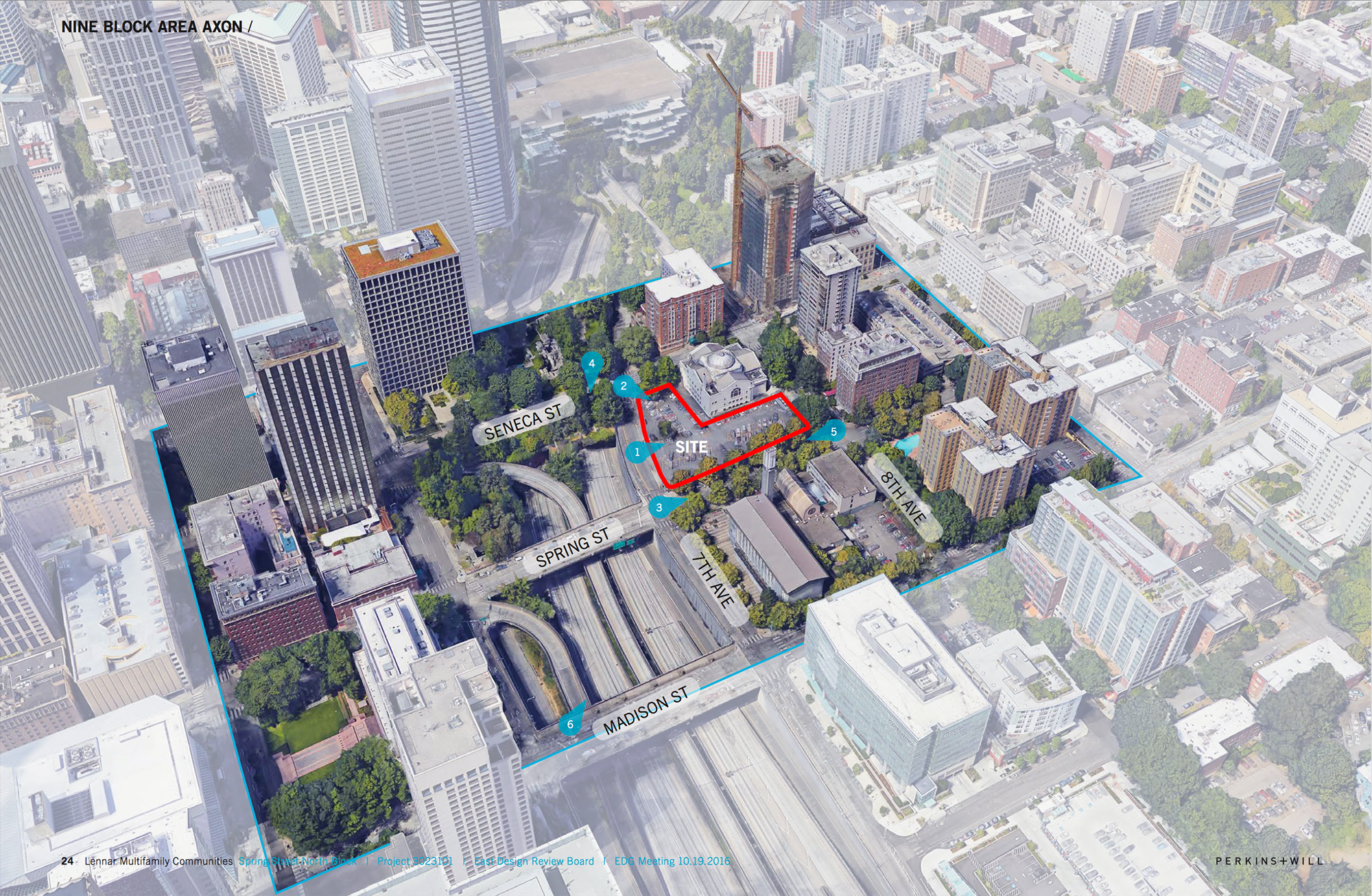Expand the SENECA ST street label
The height and width of the screenshot is (896, 1372).
[524, 419]
